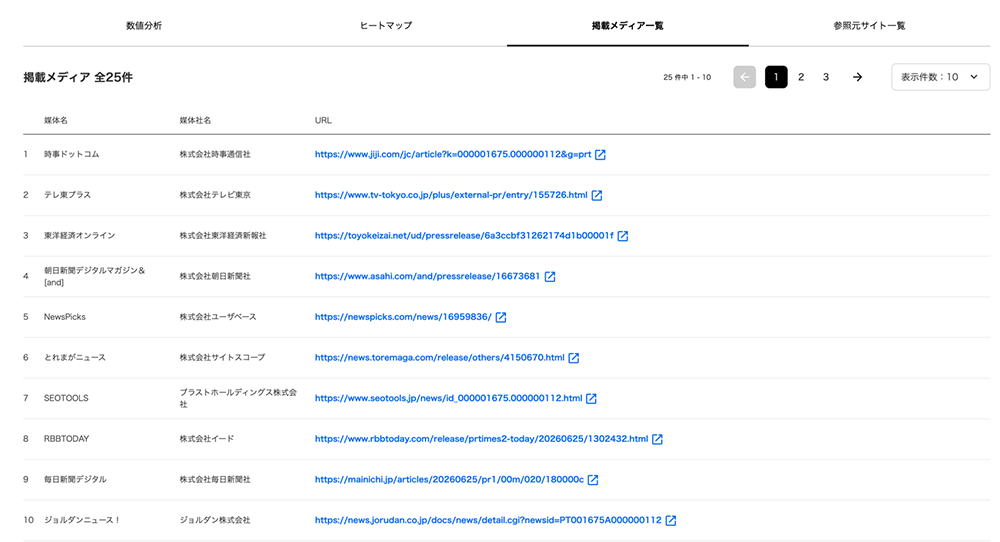Click ブラストホールディングス株式会社 company cell

(238, 399)
